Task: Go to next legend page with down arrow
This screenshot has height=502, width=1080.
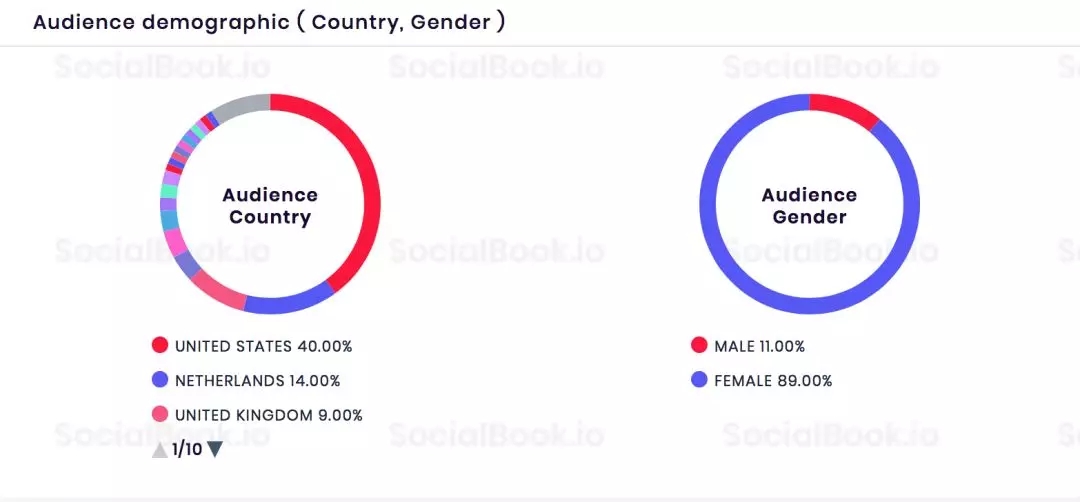Action: 214,449
